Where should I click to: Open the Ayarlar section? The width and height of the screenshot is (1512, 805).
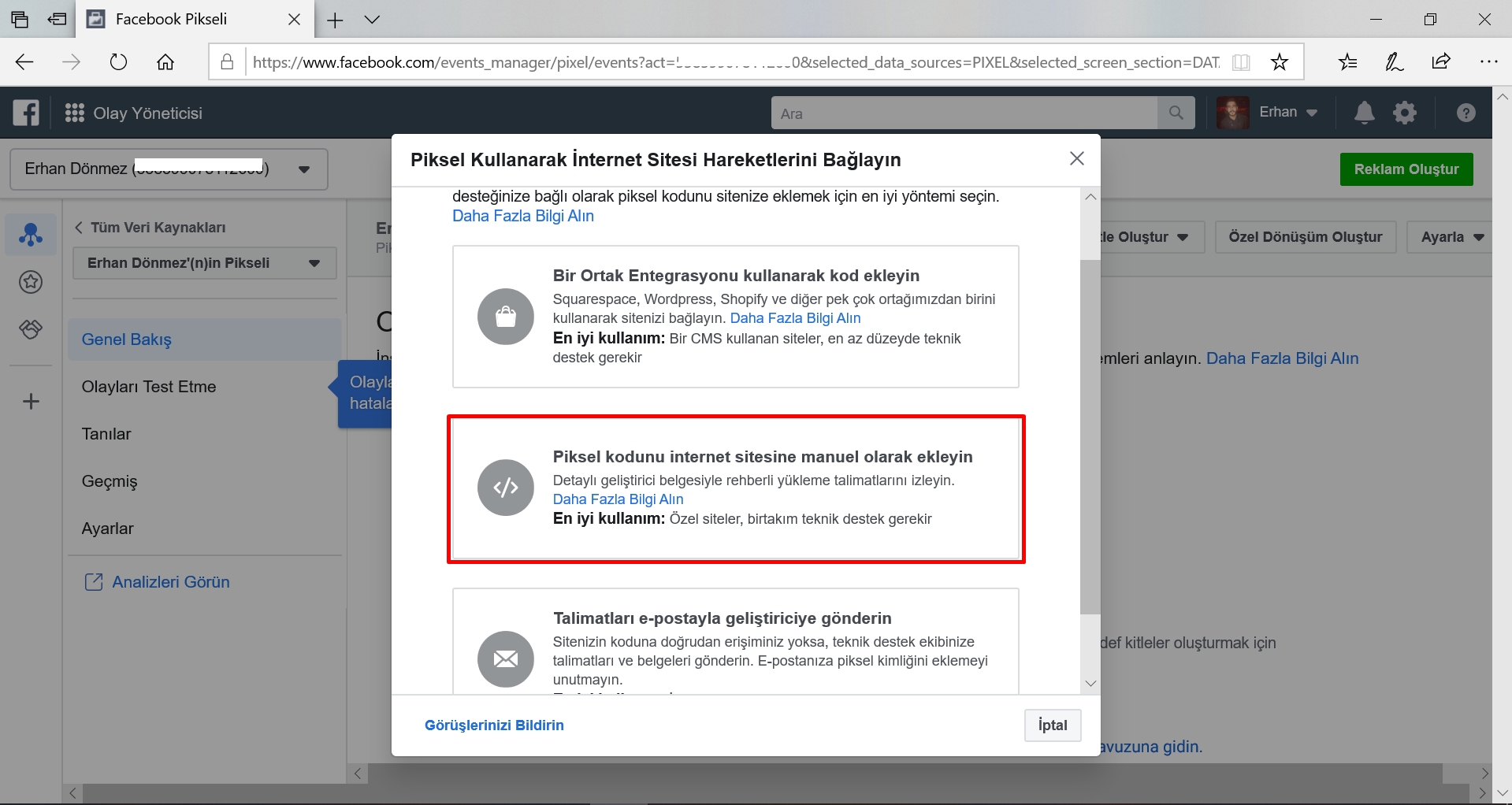108,529
